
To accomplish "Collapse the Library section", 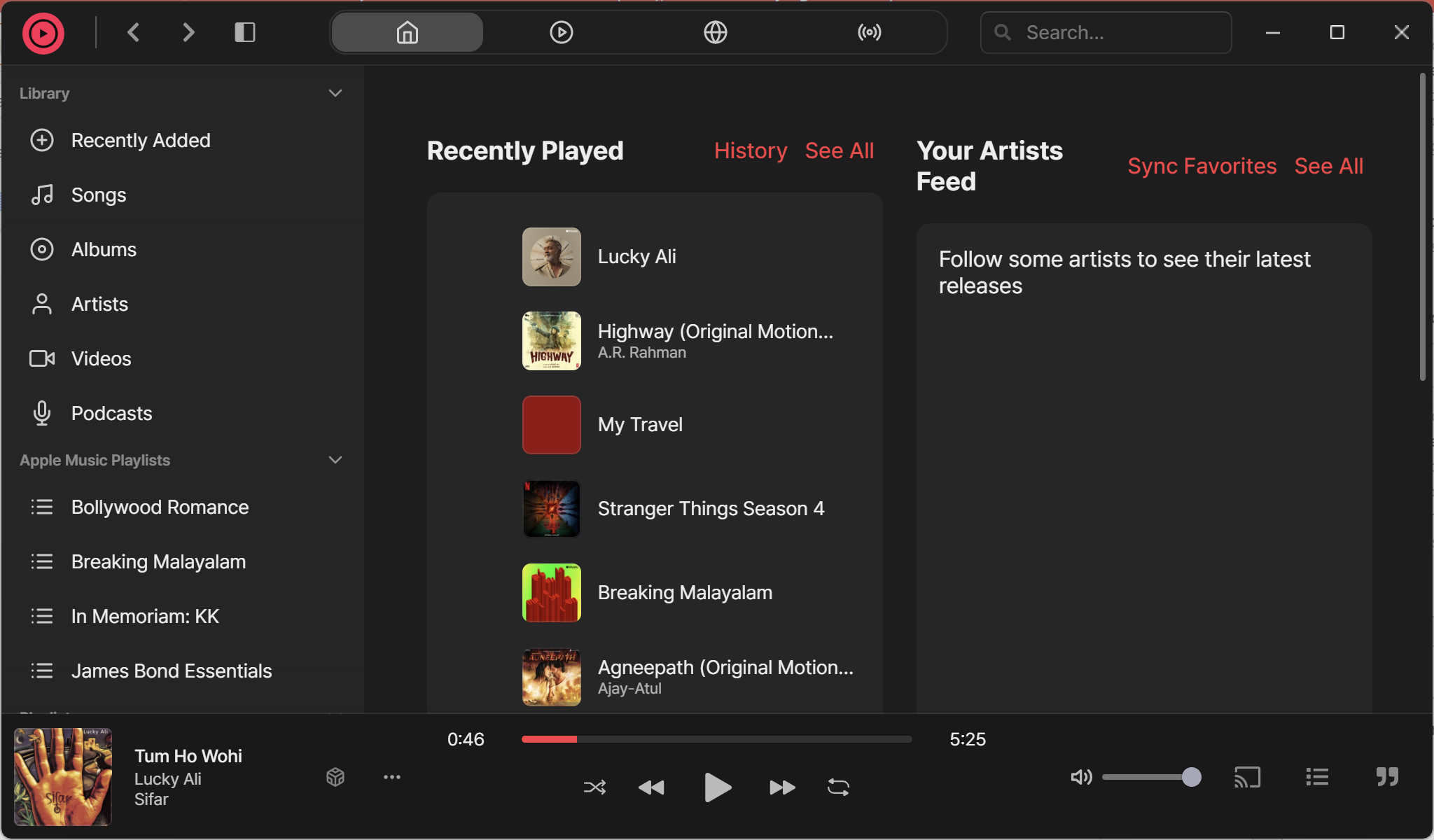I will [335, 92].
